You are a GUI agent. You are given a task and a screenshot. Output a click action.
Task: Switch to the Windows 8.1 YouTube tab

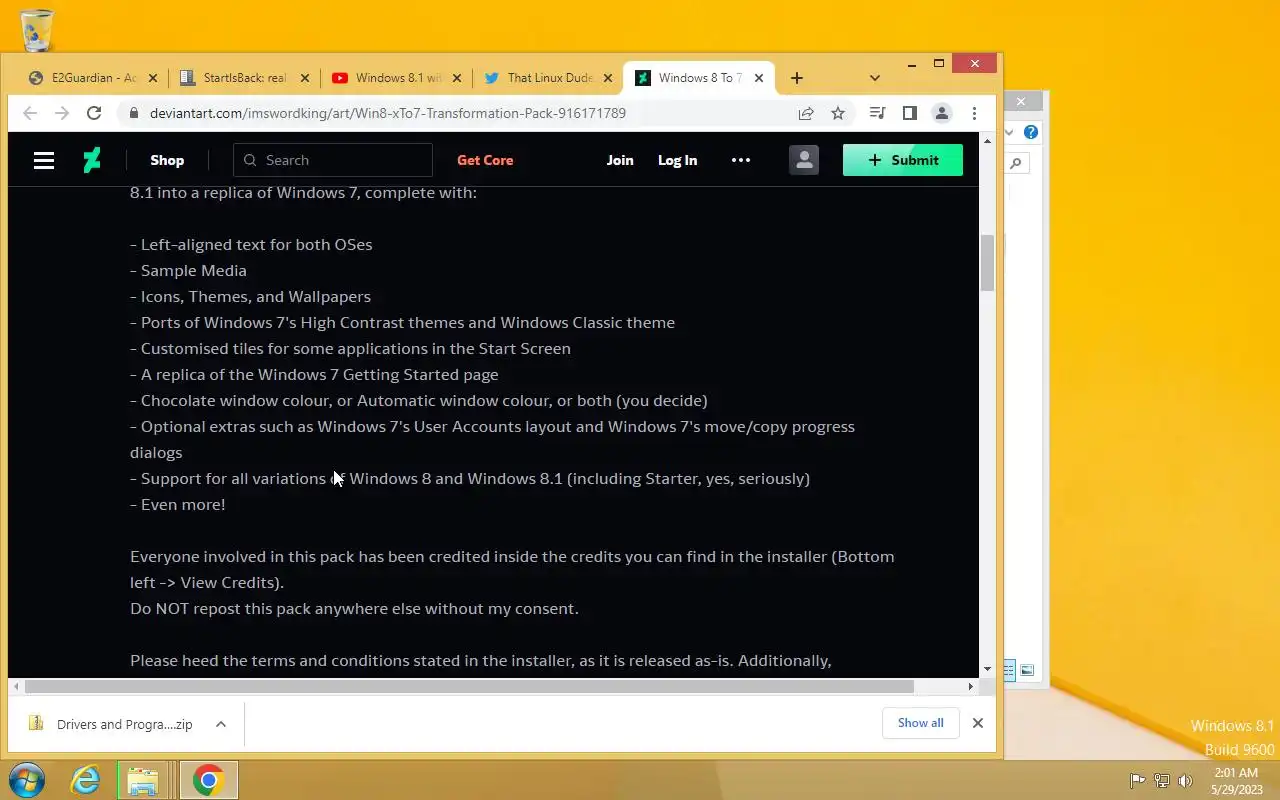point(397,78)
